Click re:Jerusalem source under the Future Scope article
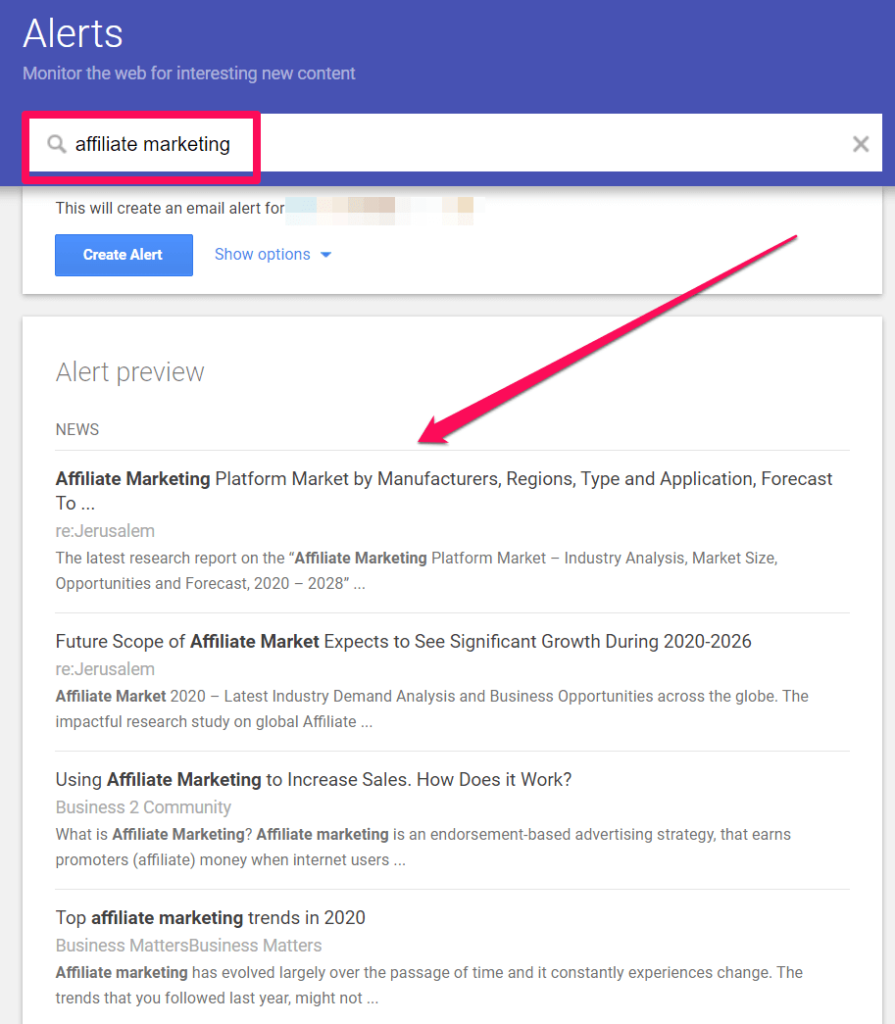The image size is (895, 1024). point(105,669)
